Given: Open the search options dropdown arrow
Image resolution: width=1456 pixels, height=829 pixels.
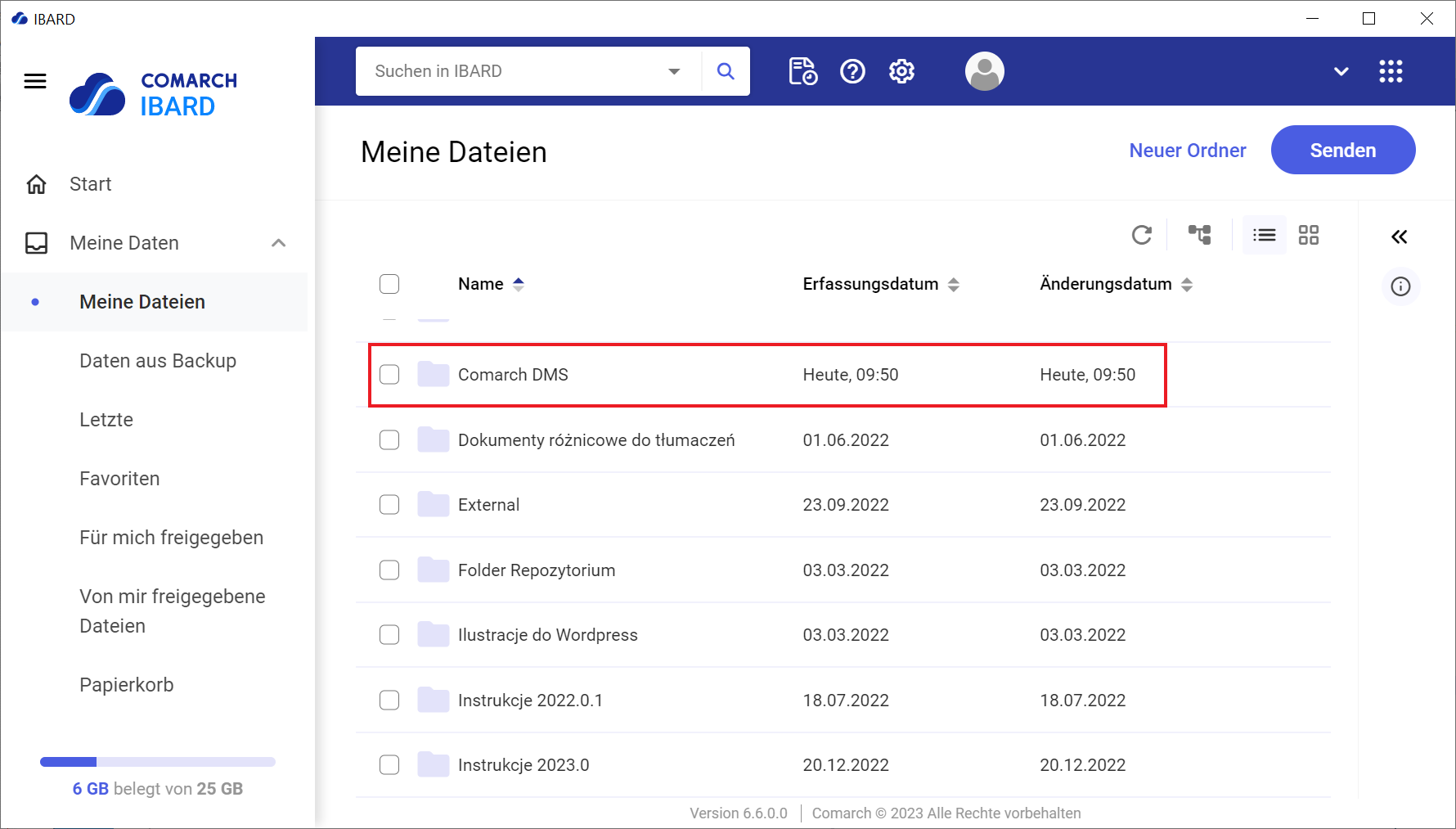Looking at the screenshot, I should (674, 71).
